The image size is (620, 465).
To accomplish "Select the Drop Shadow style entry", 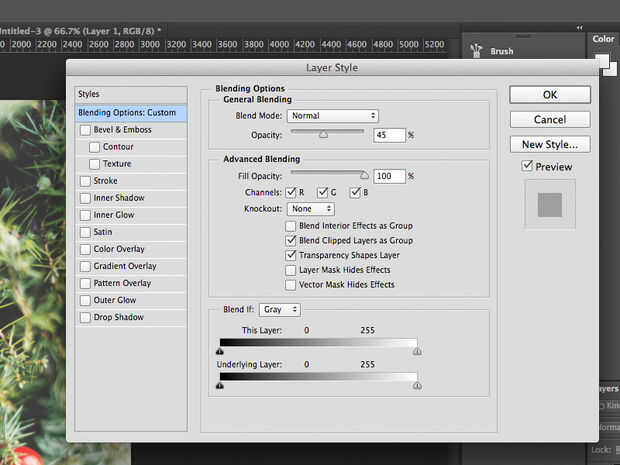I will tap(118, 317).
